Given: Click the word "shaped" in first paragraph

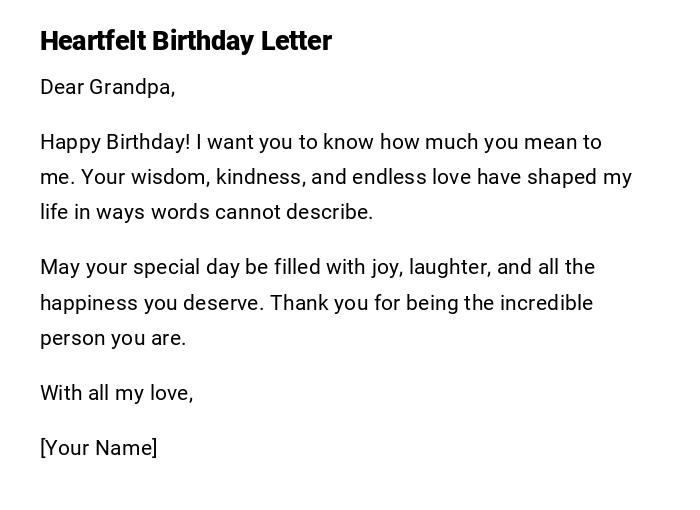Looking at the screenshot, I should click(558, 177).
